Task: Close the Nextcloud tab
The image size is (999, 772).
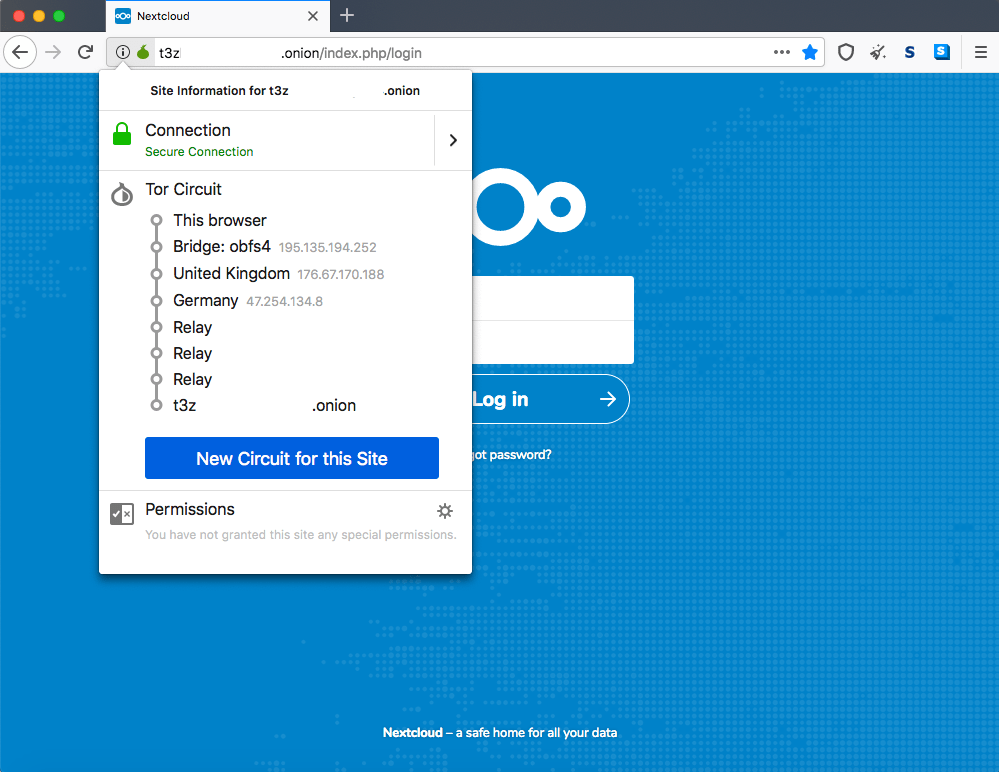Action: (x=313, y=16)
